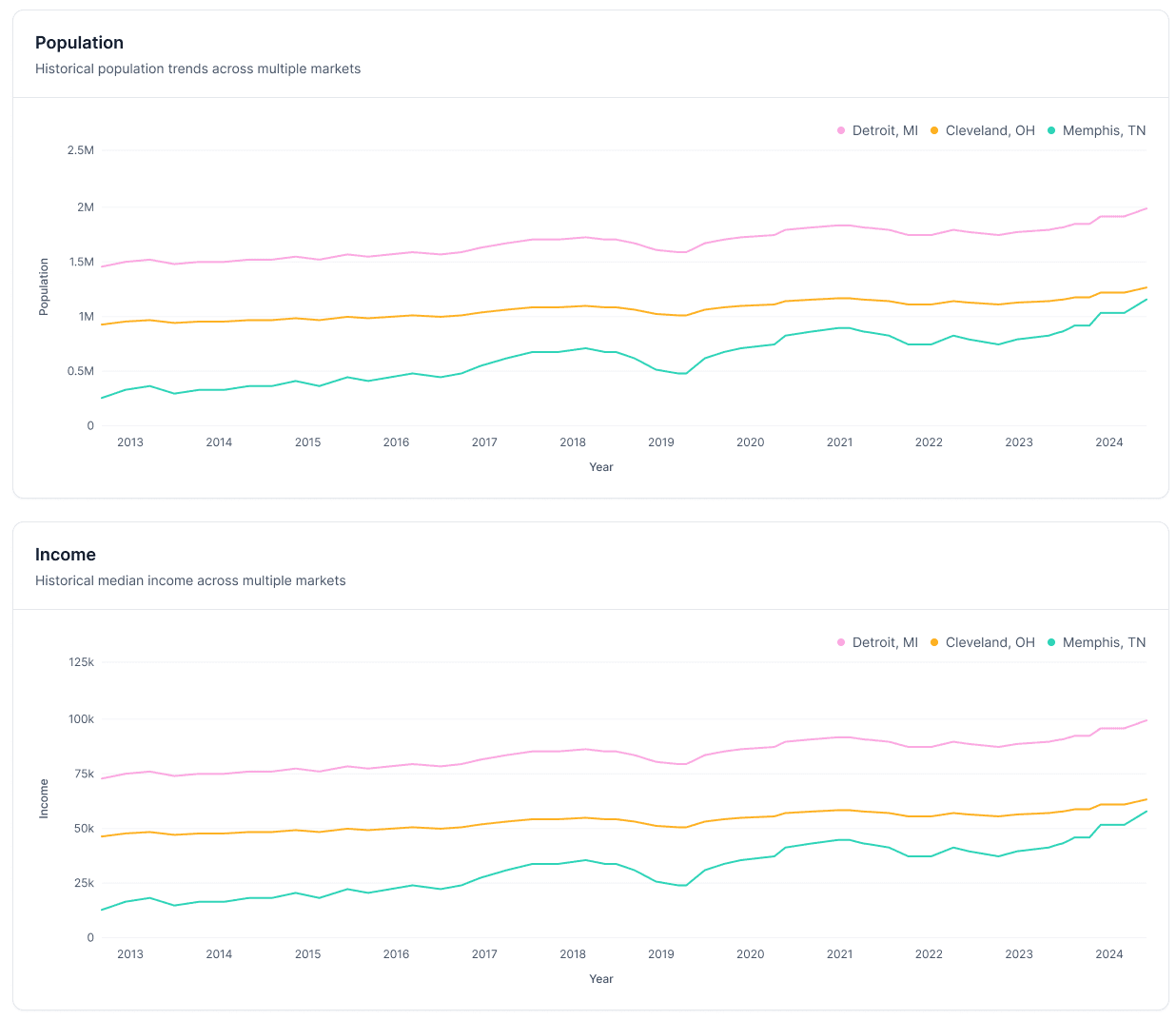Viewport: 1176px width, 1020px height.
Task: Click the 0.5M label on Population y-axis
Action: click(81, 371)
